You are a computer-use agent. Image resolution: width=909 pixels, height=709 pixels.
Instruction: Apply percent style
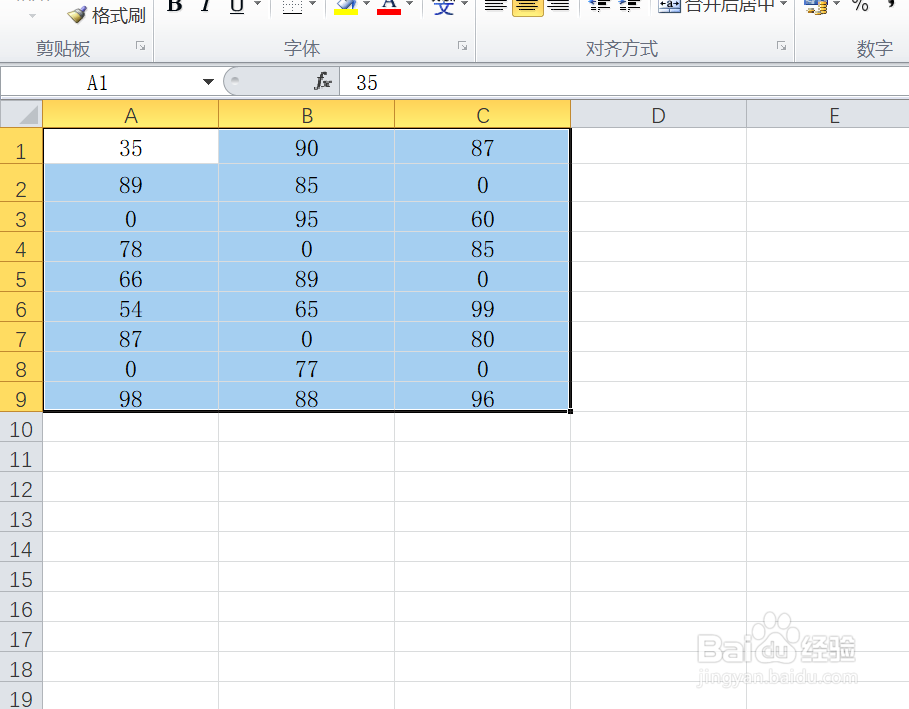tap(860, 6)
